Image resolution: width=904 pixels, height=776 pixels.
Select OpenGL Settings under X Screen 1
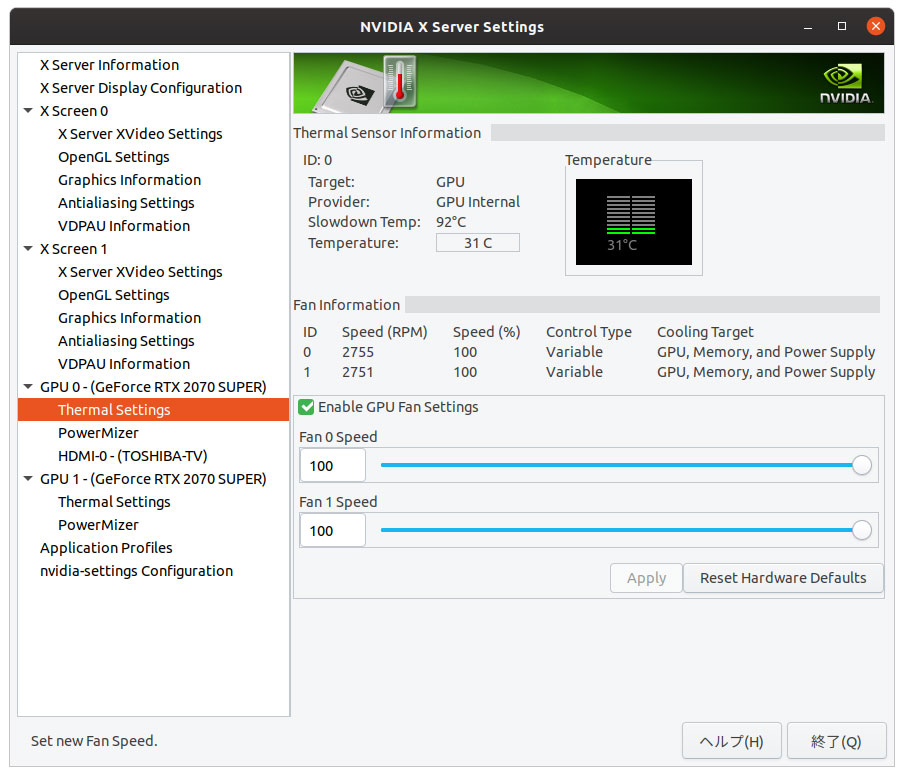click(x=114, y=295)
